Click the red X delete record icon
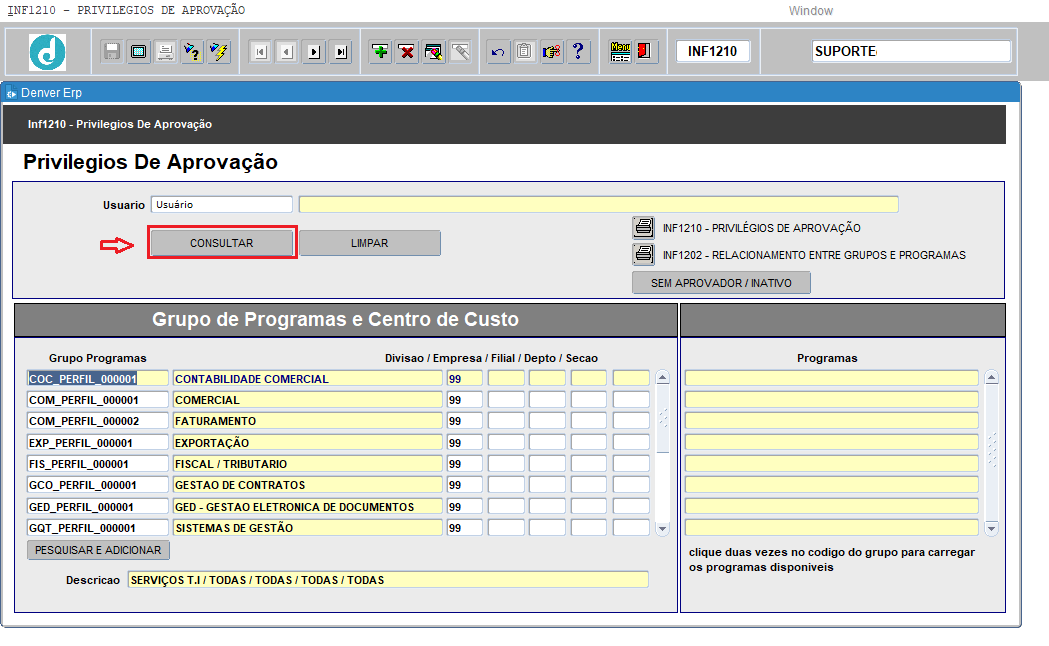Image resolution: width=1049 pixels, height=646 pixels. pos(407,51)
